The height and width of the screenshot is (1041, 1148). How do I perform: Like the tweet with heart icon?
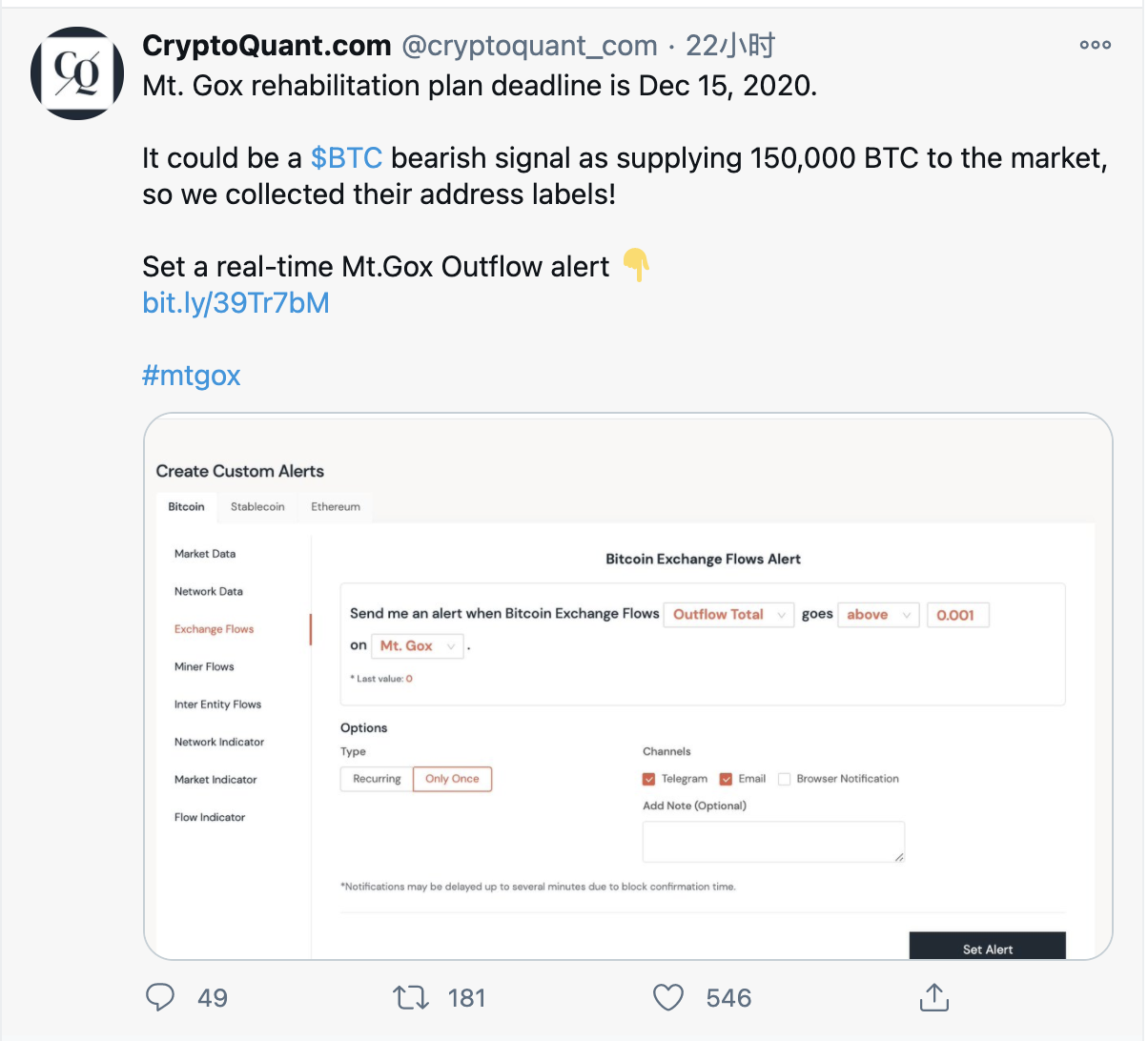[x=668, y=997]
